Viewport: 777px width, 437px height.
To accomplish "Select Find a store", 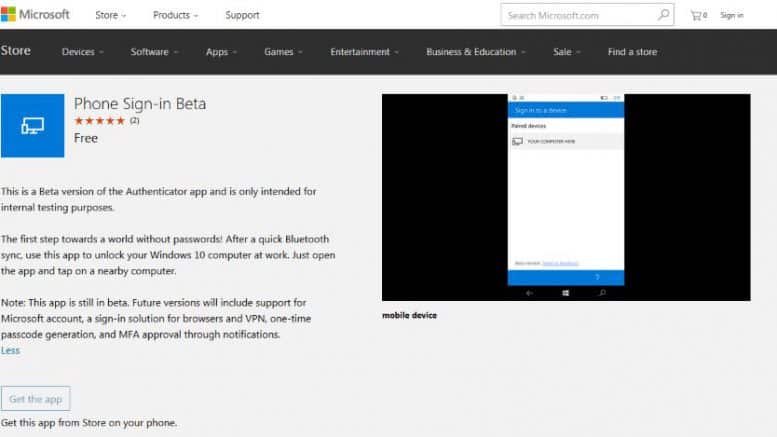I will [632, 52].
